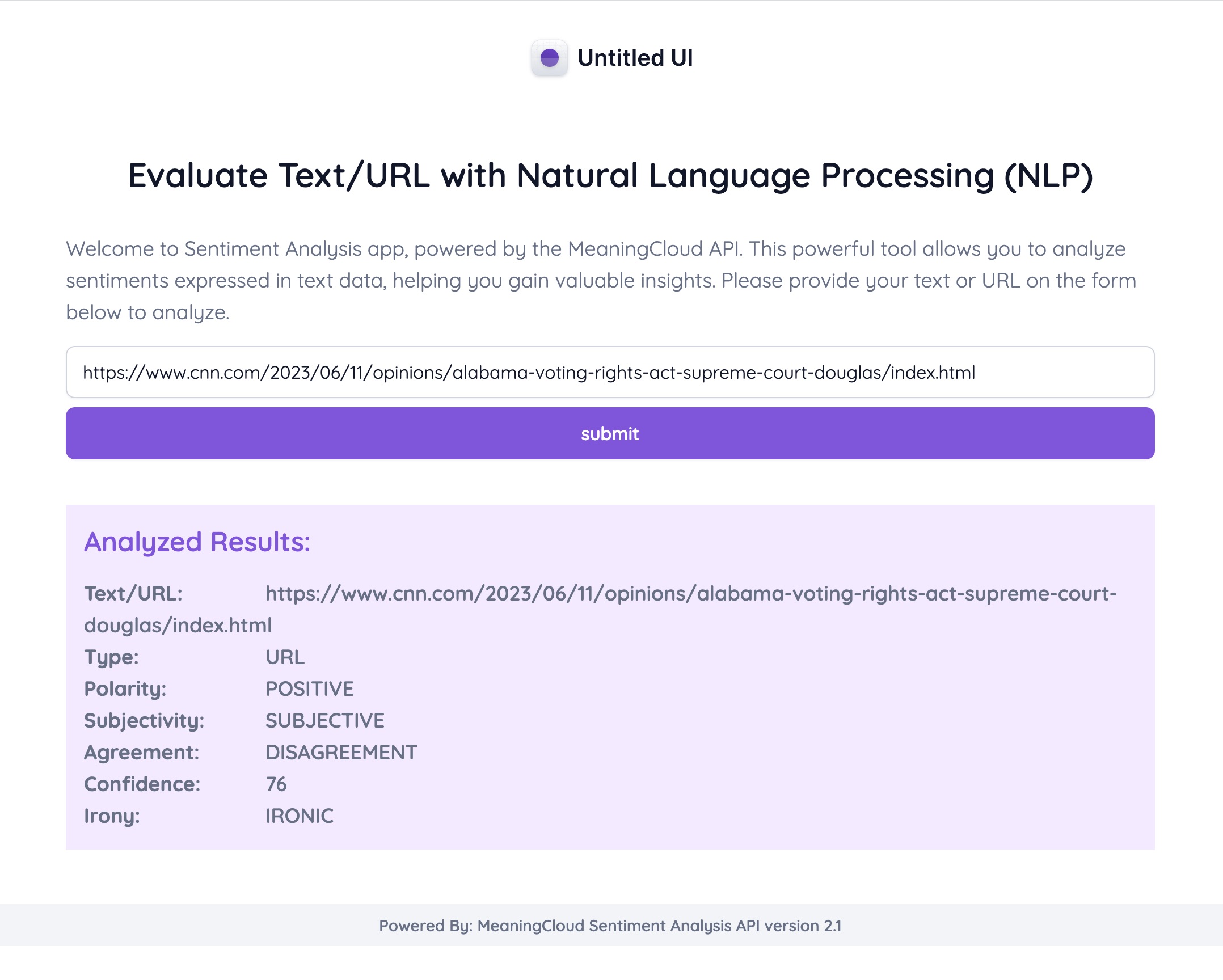Screen dimensions: 1223x980
Task: Click the Irony label
Action: tap(112, 816)
